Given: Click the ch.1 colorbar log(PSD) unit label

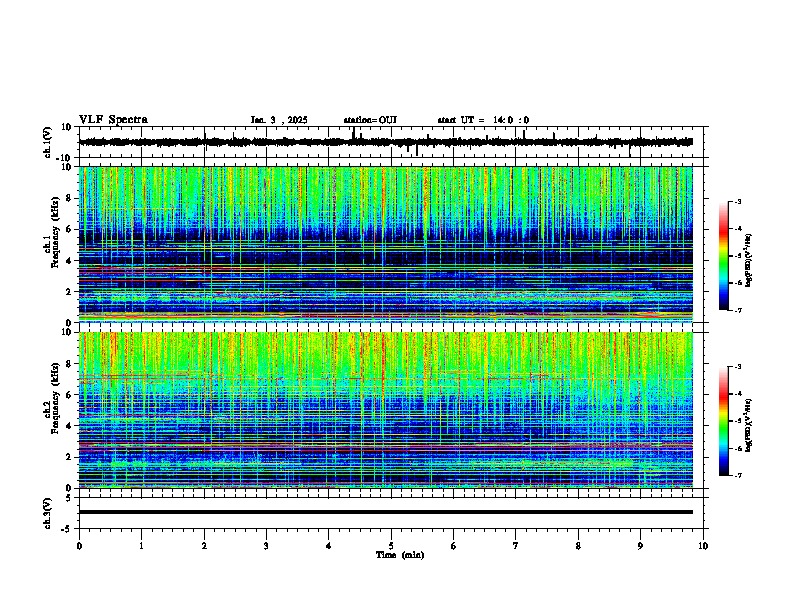Looking at the screenshot, I should point(749,261).
